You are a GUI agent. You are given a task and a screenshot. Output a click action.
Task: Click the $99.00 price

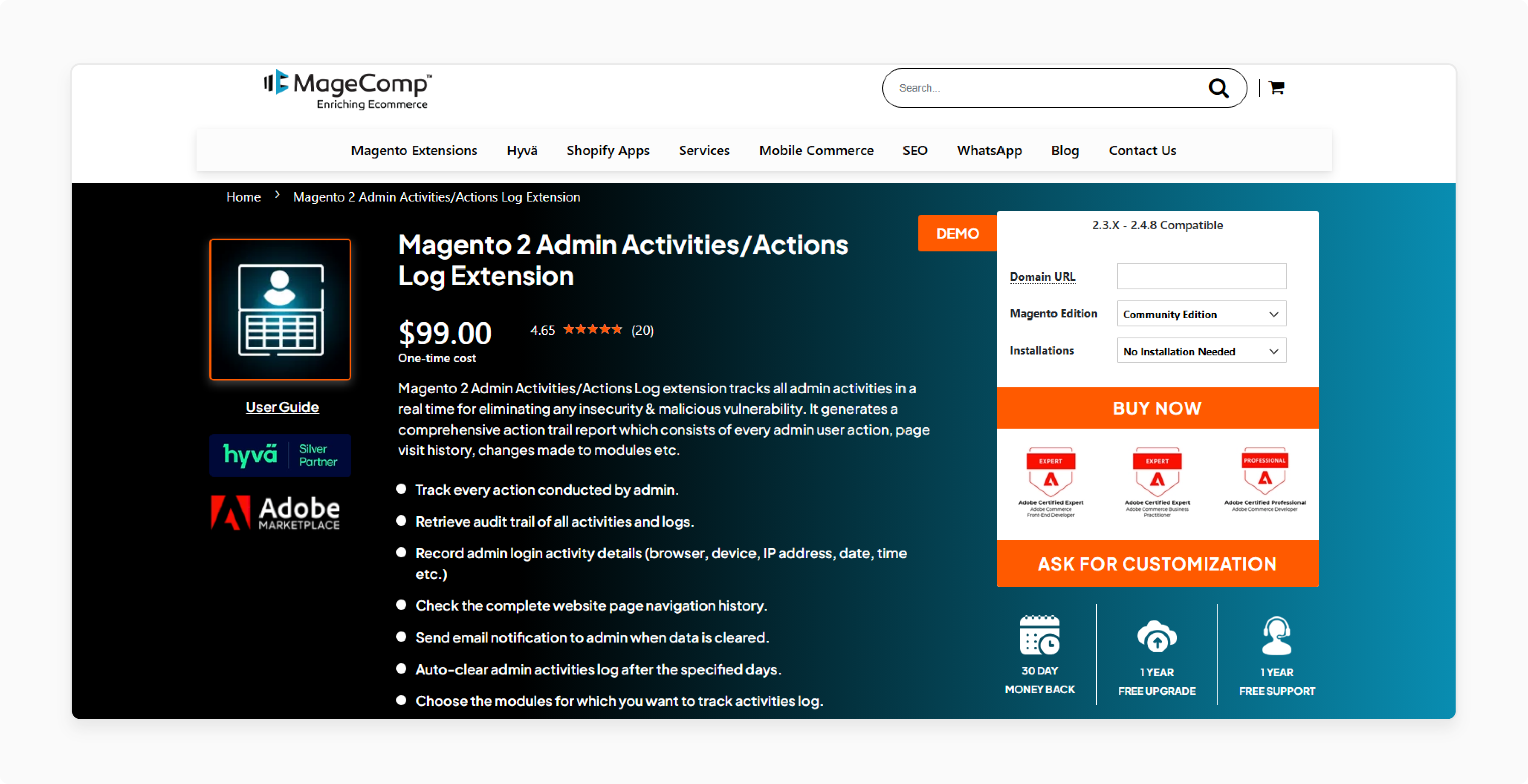[445, 333]
